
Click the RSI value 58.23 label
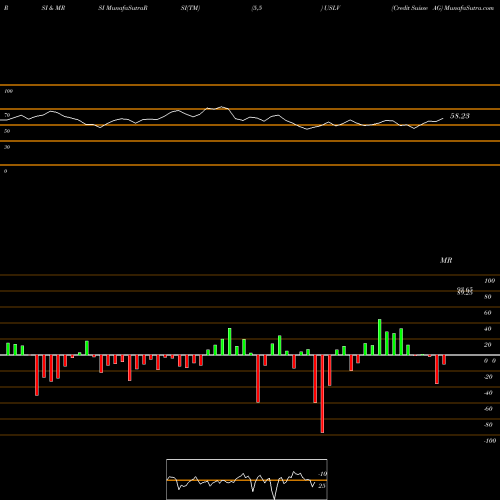[x=460, y=116]
